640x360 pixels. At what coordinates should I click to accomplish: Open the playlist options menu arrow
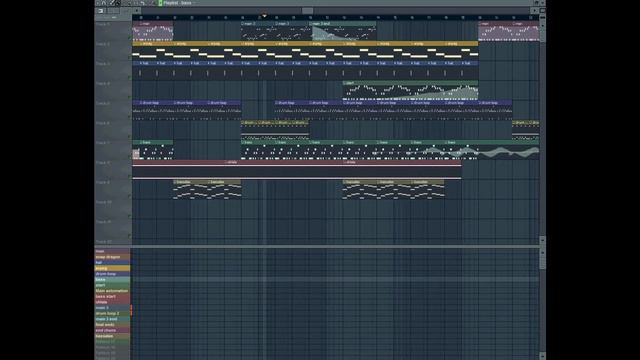pos(98,3)
